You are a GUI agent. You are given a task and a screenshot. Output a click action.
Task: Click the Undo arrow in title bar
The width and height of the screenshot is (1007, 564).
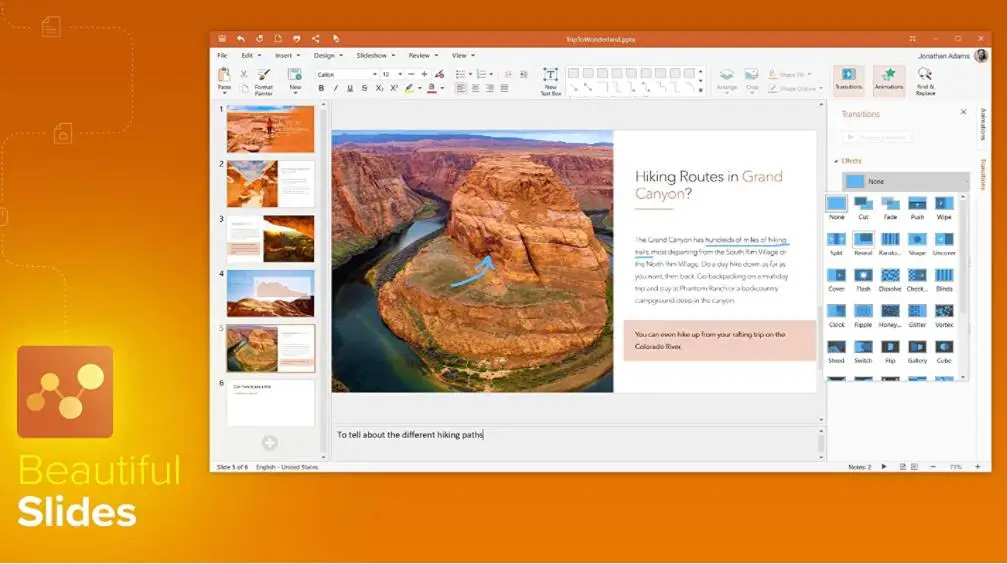pos(241,39)
